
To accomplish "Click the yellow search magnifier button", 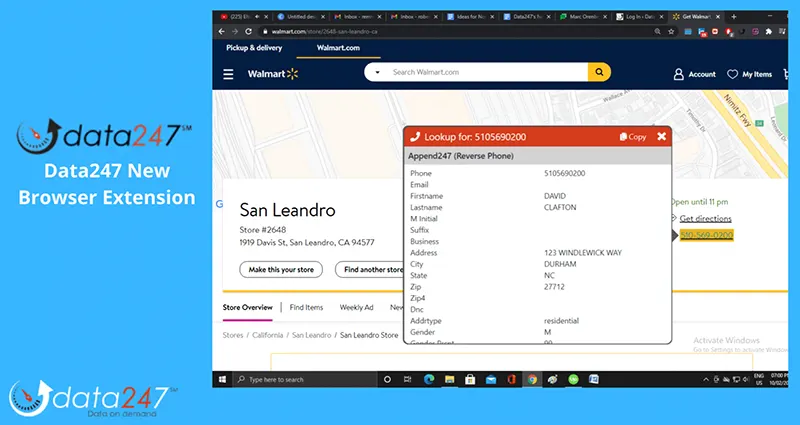I will [599, 73].
